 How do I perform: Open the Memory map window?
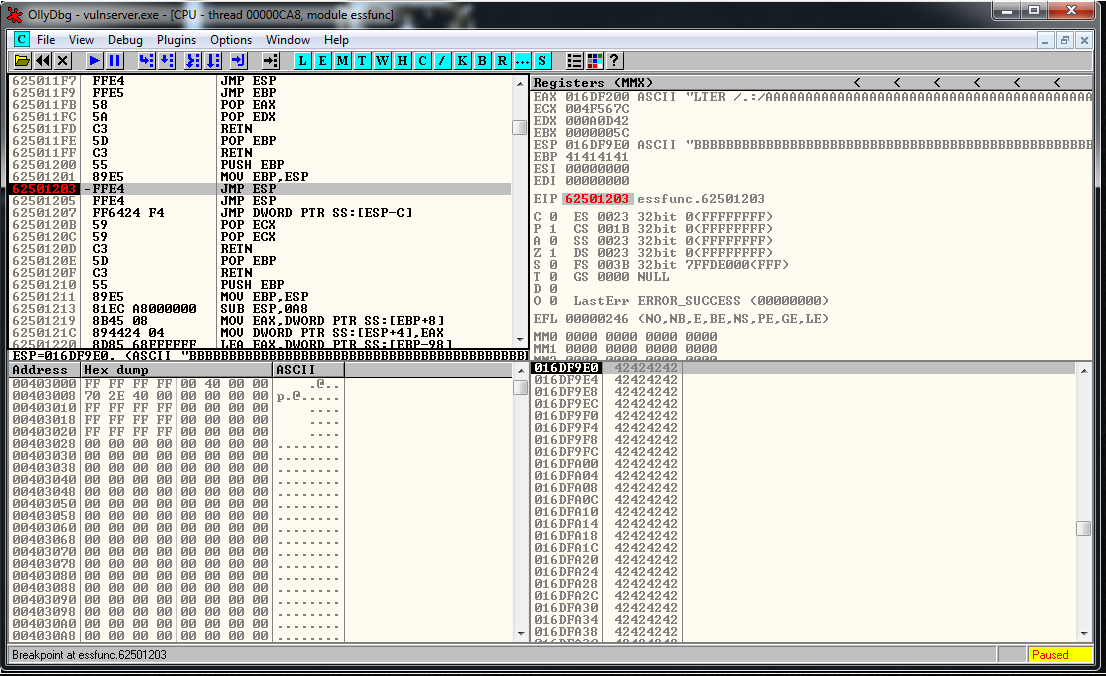(x=342, y=60)
